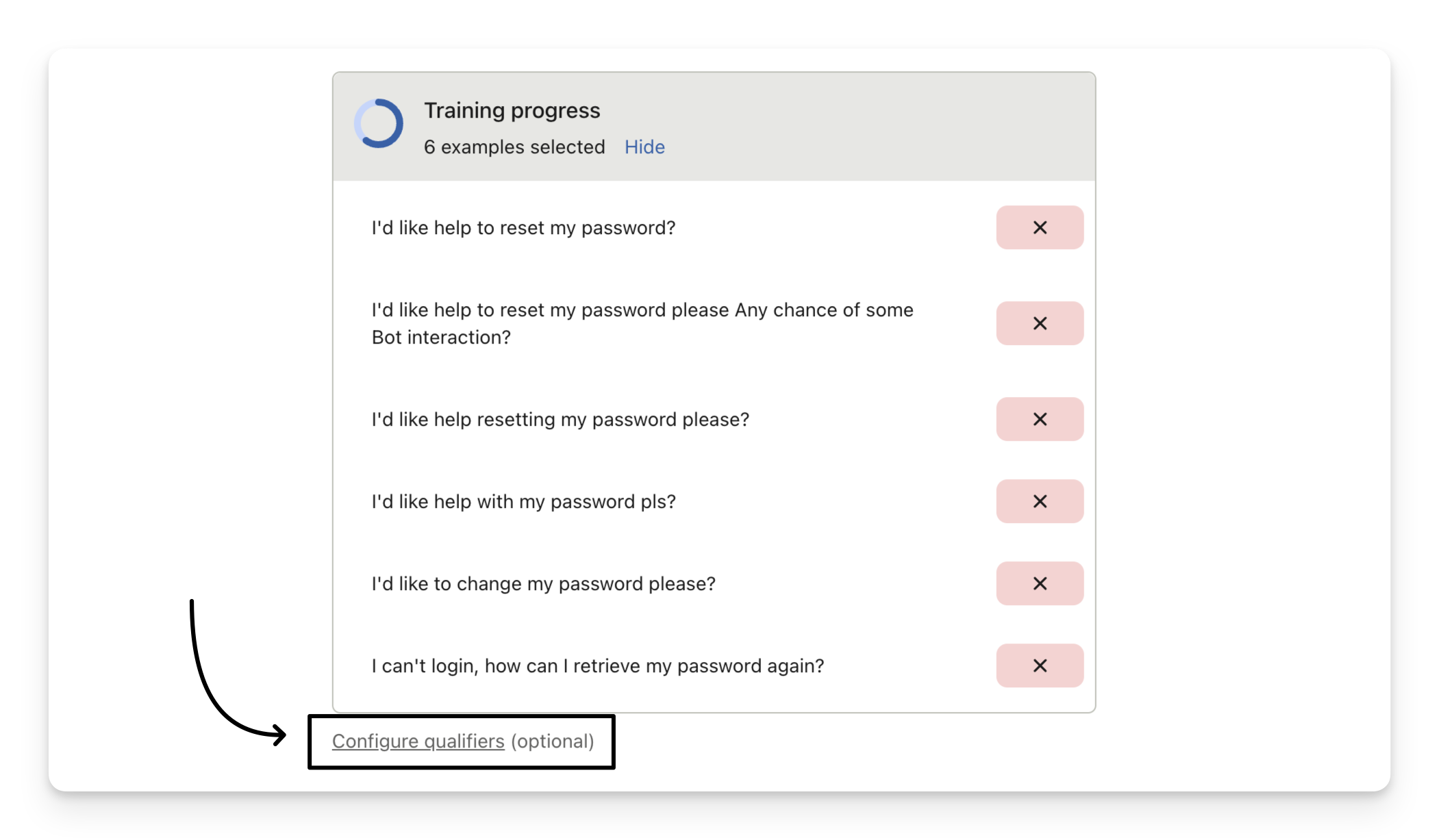Click the "6 examples selected" counter text
This screenshot has height=840, width=1439.
point(514,147)
